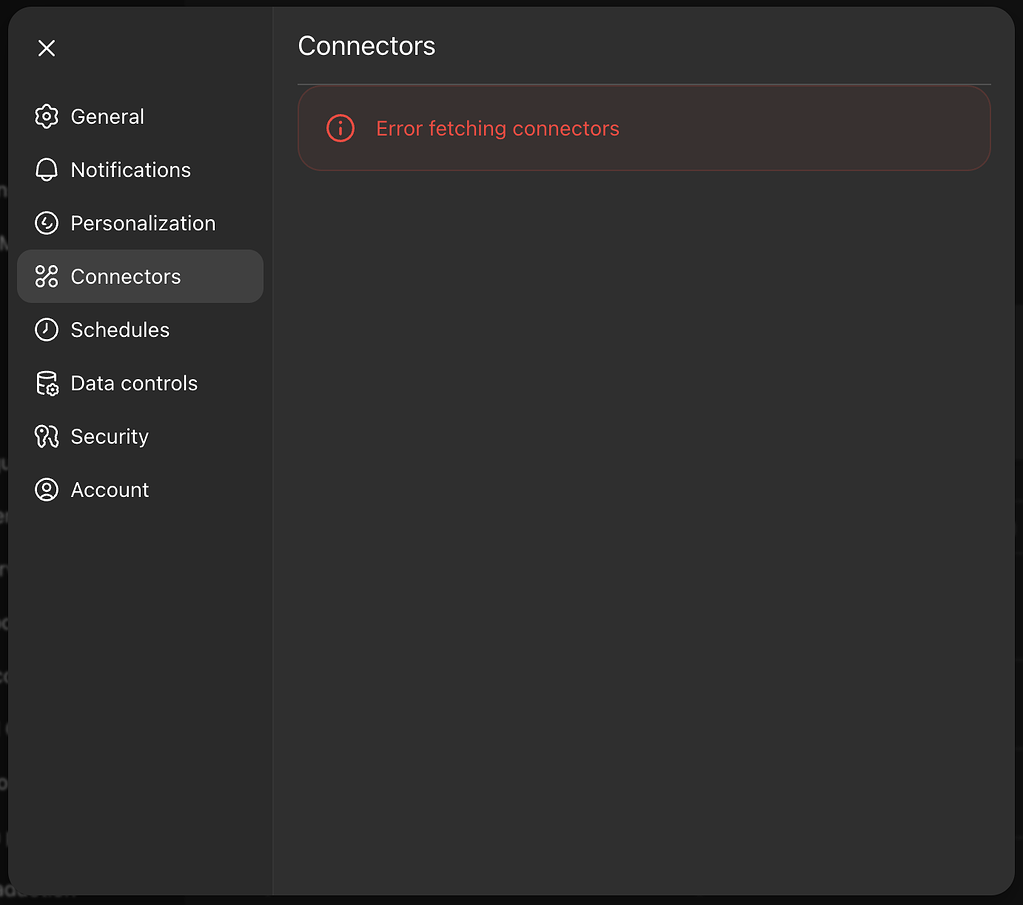The width and height of the screenshot is (1023, 905).
Task: Click the red info icon in error banner
Action: click(x=340, y=128)
